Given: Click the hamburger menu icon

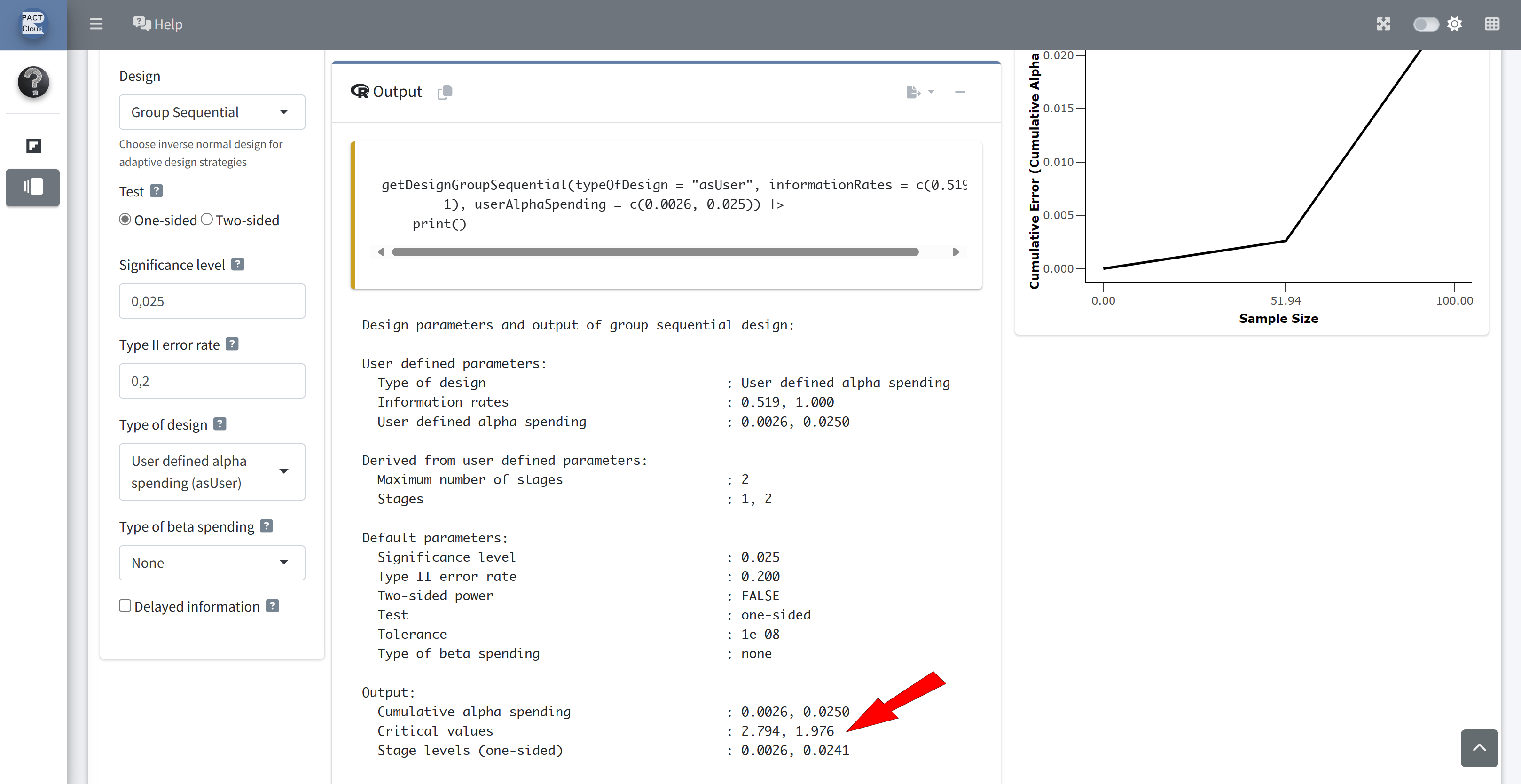Looking at the screenshot, I should (x=96, y=24).
